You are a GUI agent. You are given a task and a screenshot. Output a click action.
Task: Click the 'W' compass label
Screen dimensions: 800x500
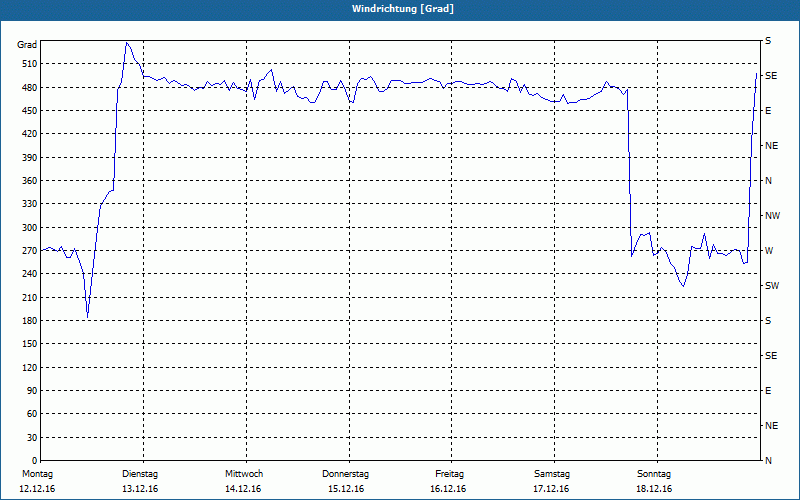pyautogui.click(x=769, y=251)
